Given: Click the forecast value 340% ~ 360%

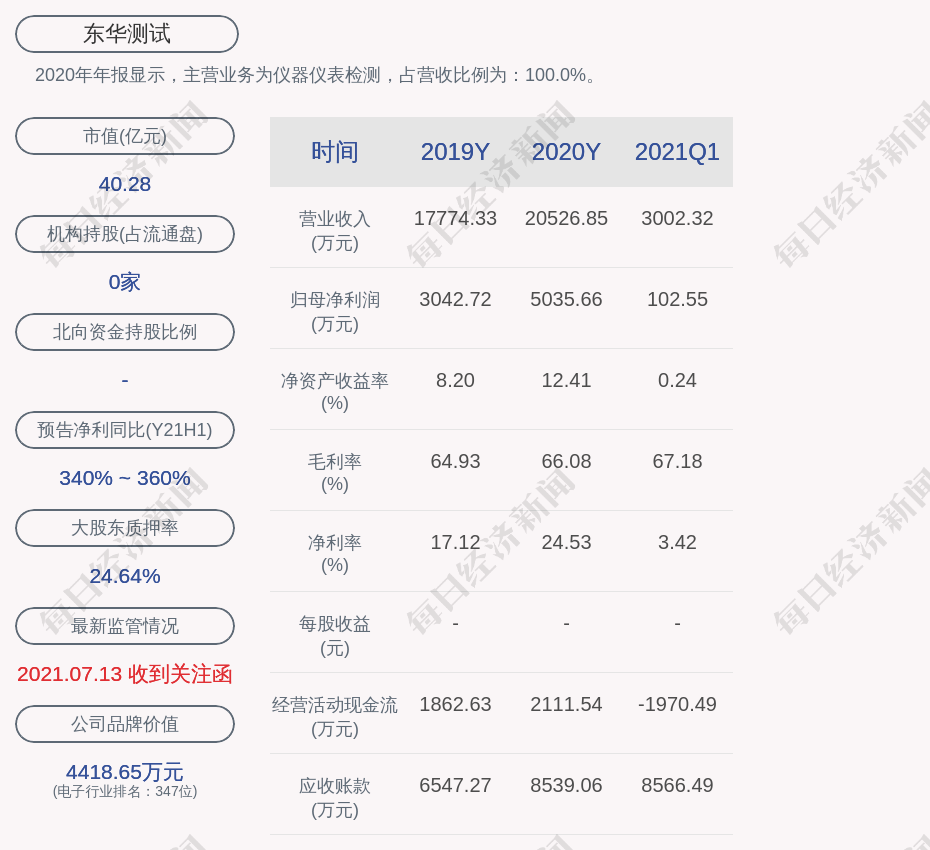Looking at the screenshot, I should pyautogui.click(x=125, y=478).
